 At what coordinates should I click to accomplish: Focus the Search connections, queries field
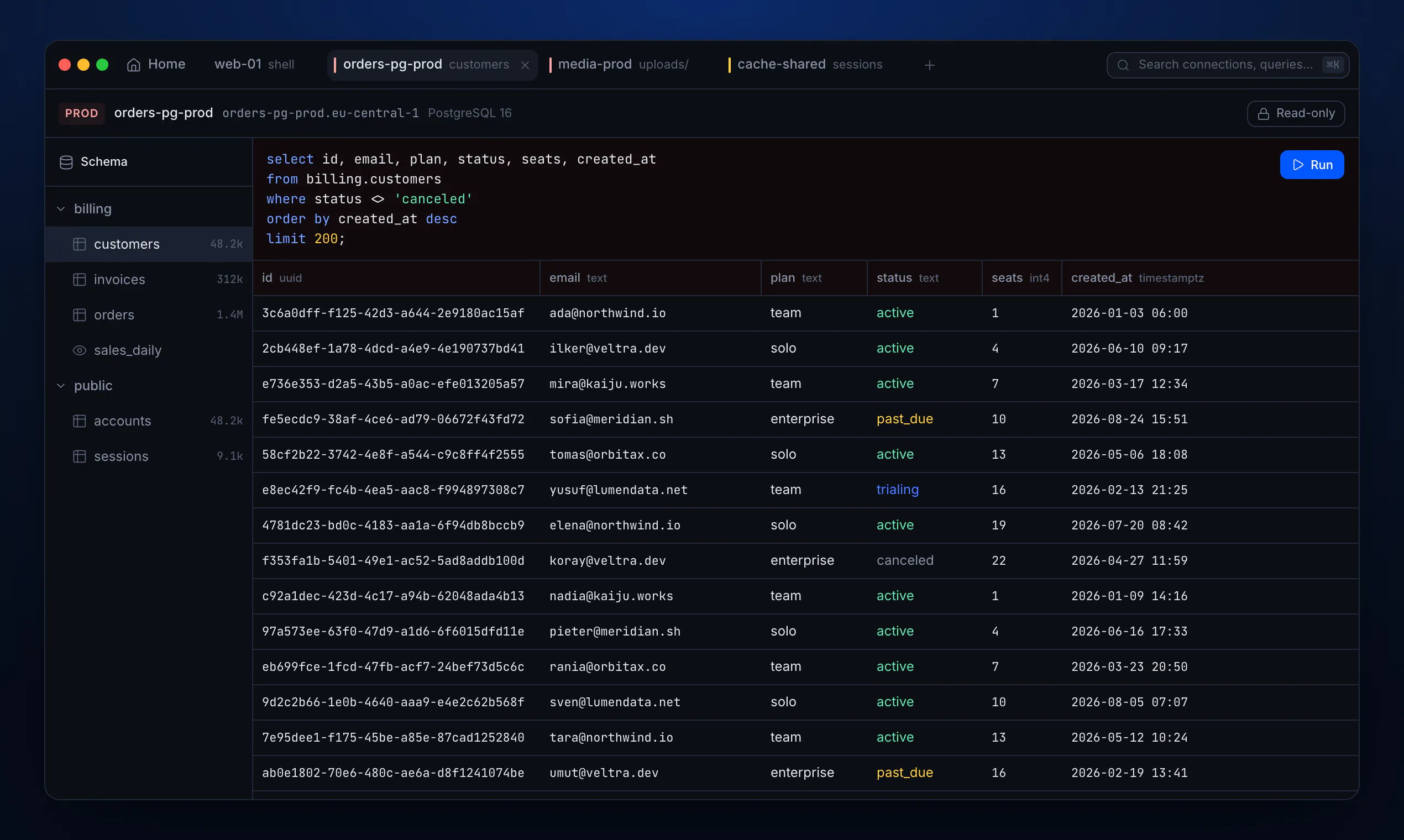[x=1227, y=65]
